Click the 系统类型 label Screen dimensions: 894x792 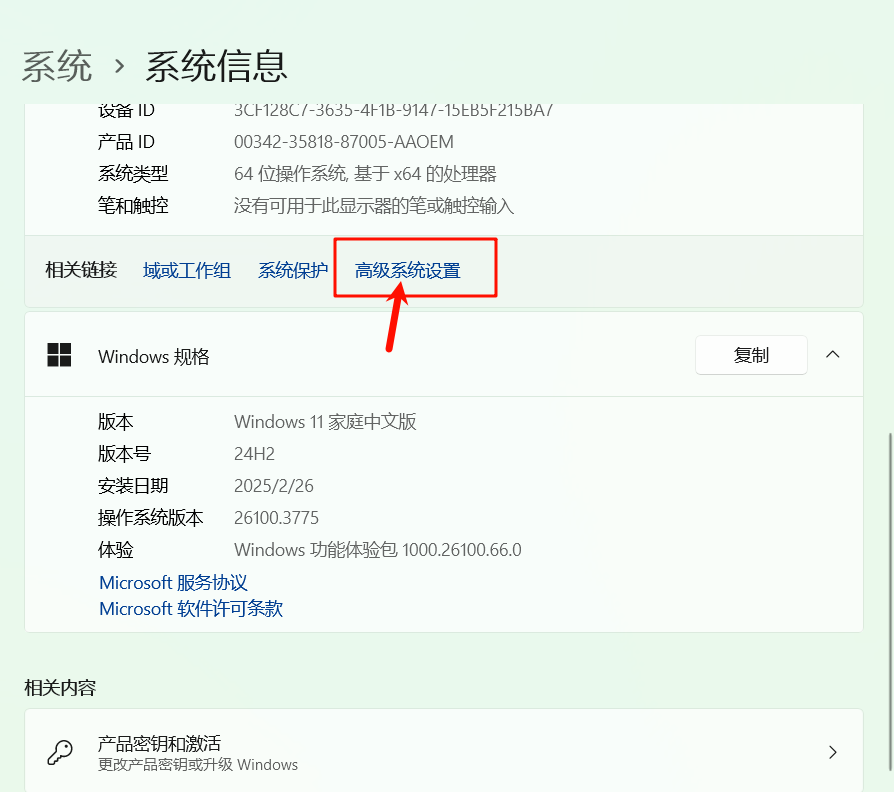(x=133, y=173)
